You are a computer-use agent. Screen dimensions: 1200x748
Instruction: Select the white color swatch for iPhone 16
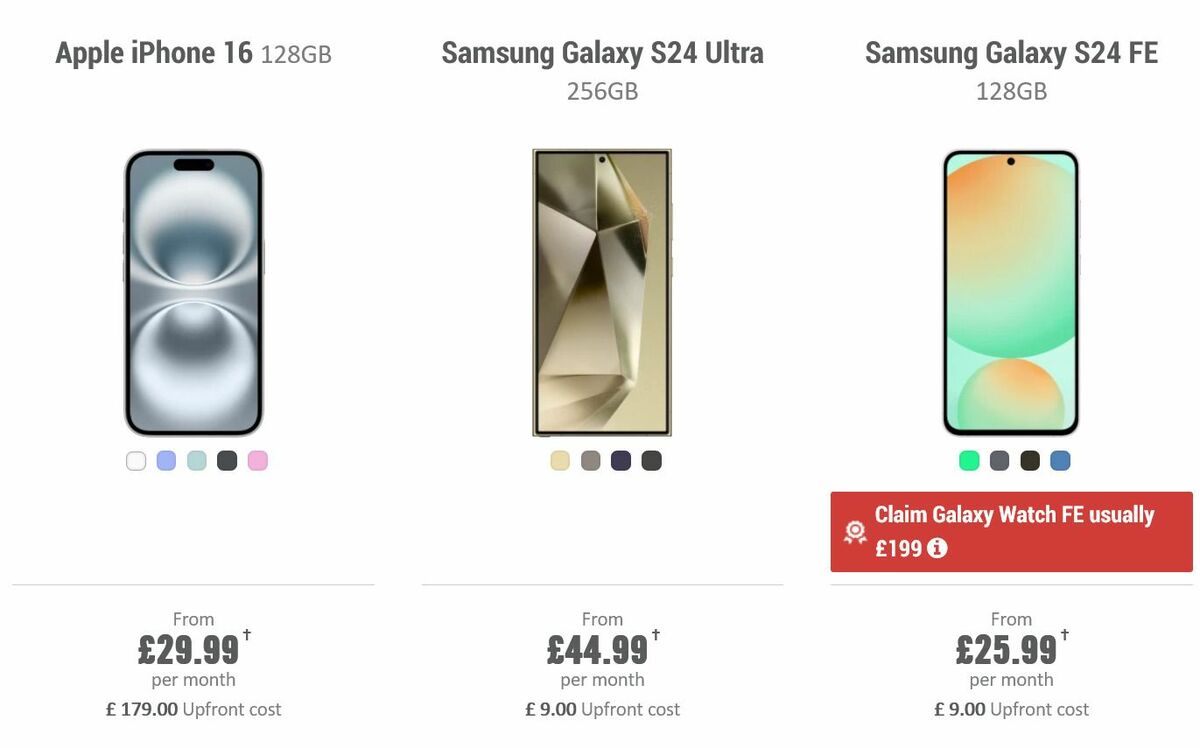pyautogui.click(x=135, y=461)
